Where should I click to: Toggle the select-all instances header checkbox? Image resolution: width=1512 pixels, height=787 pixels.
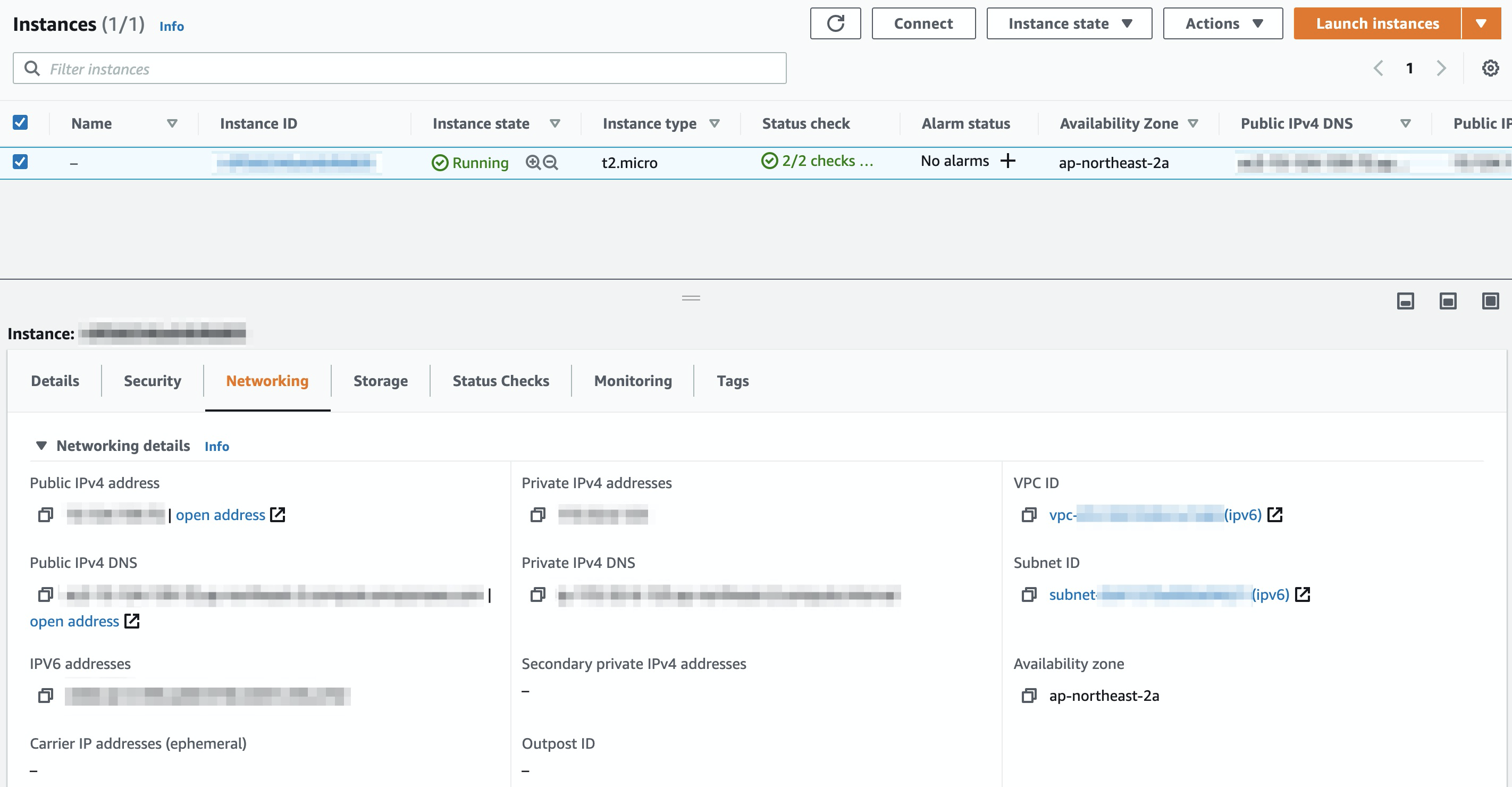point(20,123)
